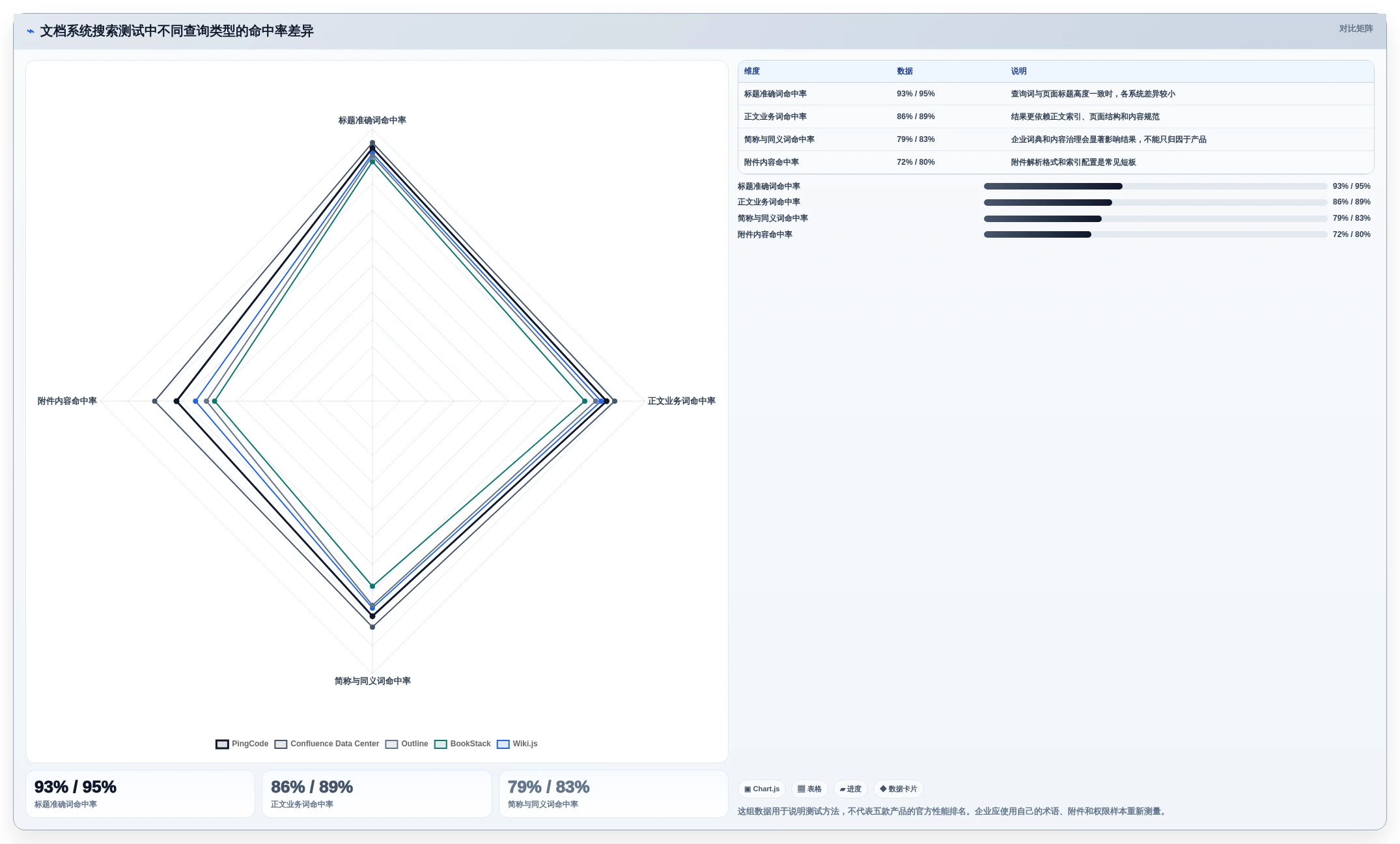Image resolution: width=1400 pixels, height=844 pixels.
Task: Click the Chart.js tag chip
Action: tap(762, 789)
